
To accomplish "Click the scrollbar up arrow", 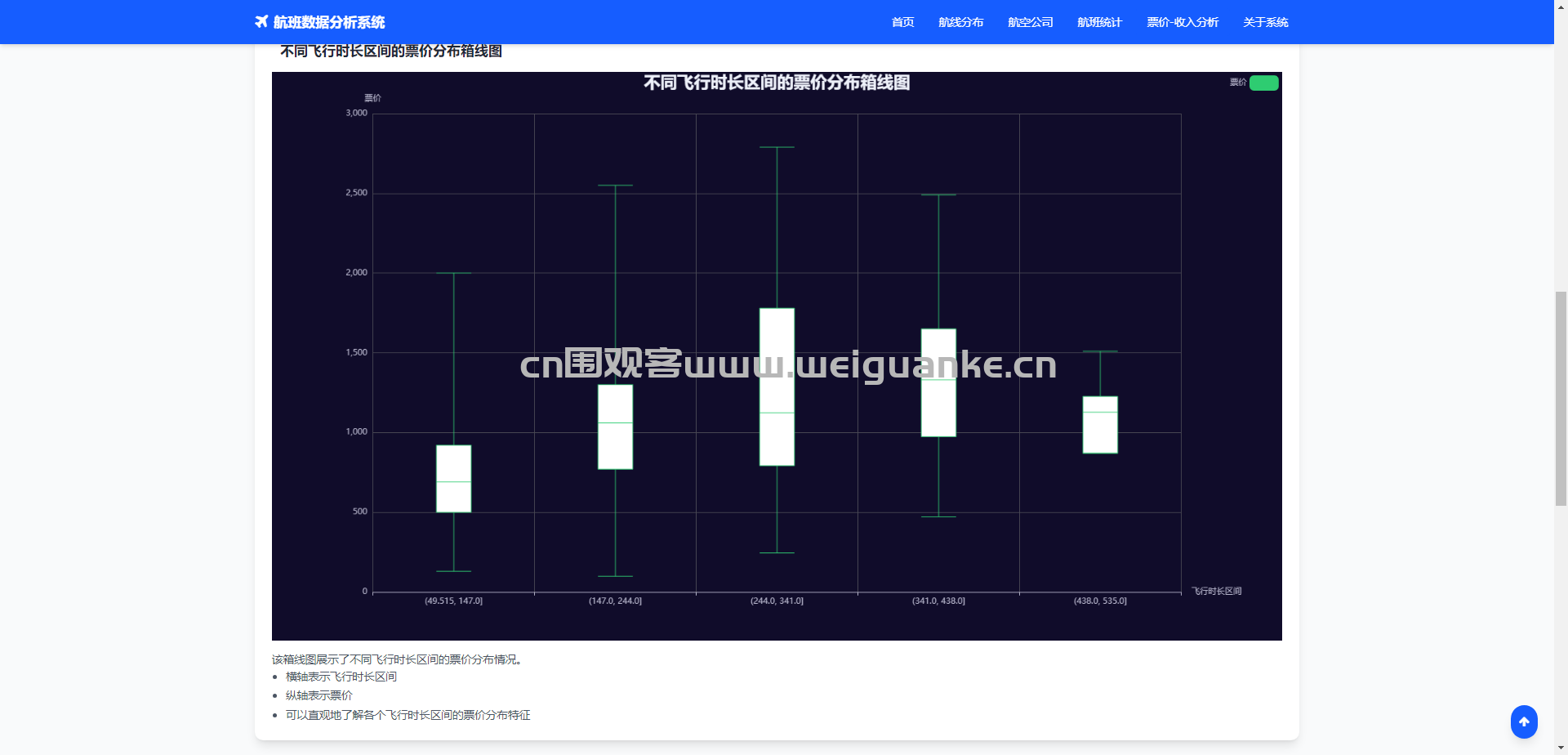I will [1561, 7].
